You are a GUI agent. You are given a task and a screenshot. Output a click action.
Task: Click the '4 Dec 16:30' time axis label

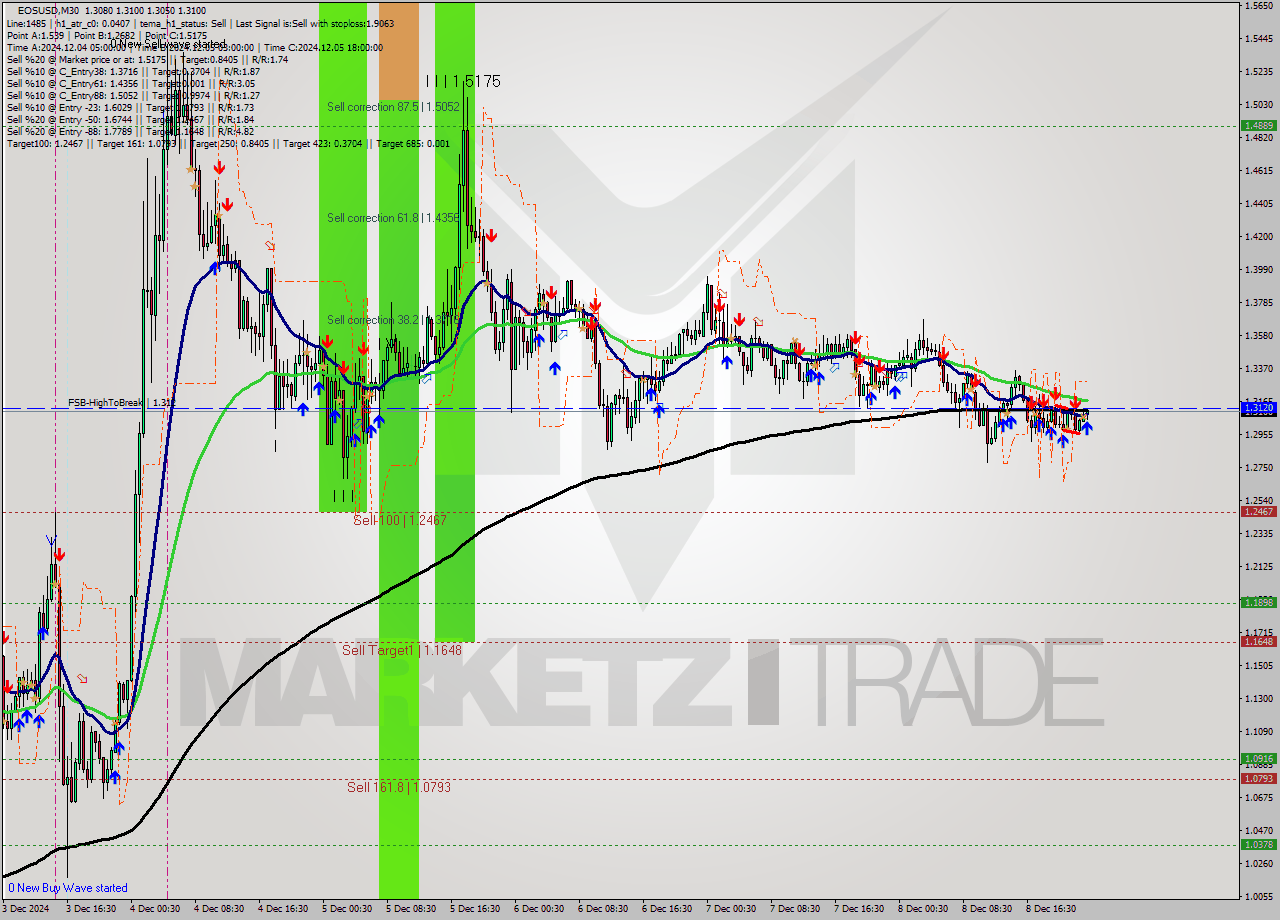[283, 909]
